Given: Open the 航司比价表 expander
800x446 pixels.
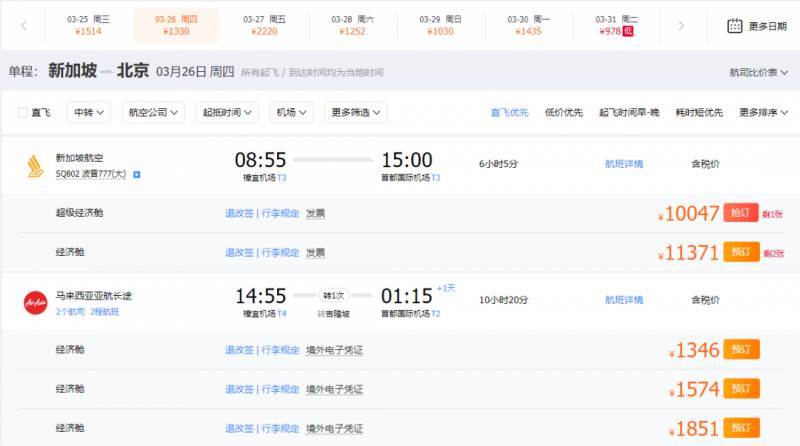Looking at the screenshot, I should tap(758, 73).
